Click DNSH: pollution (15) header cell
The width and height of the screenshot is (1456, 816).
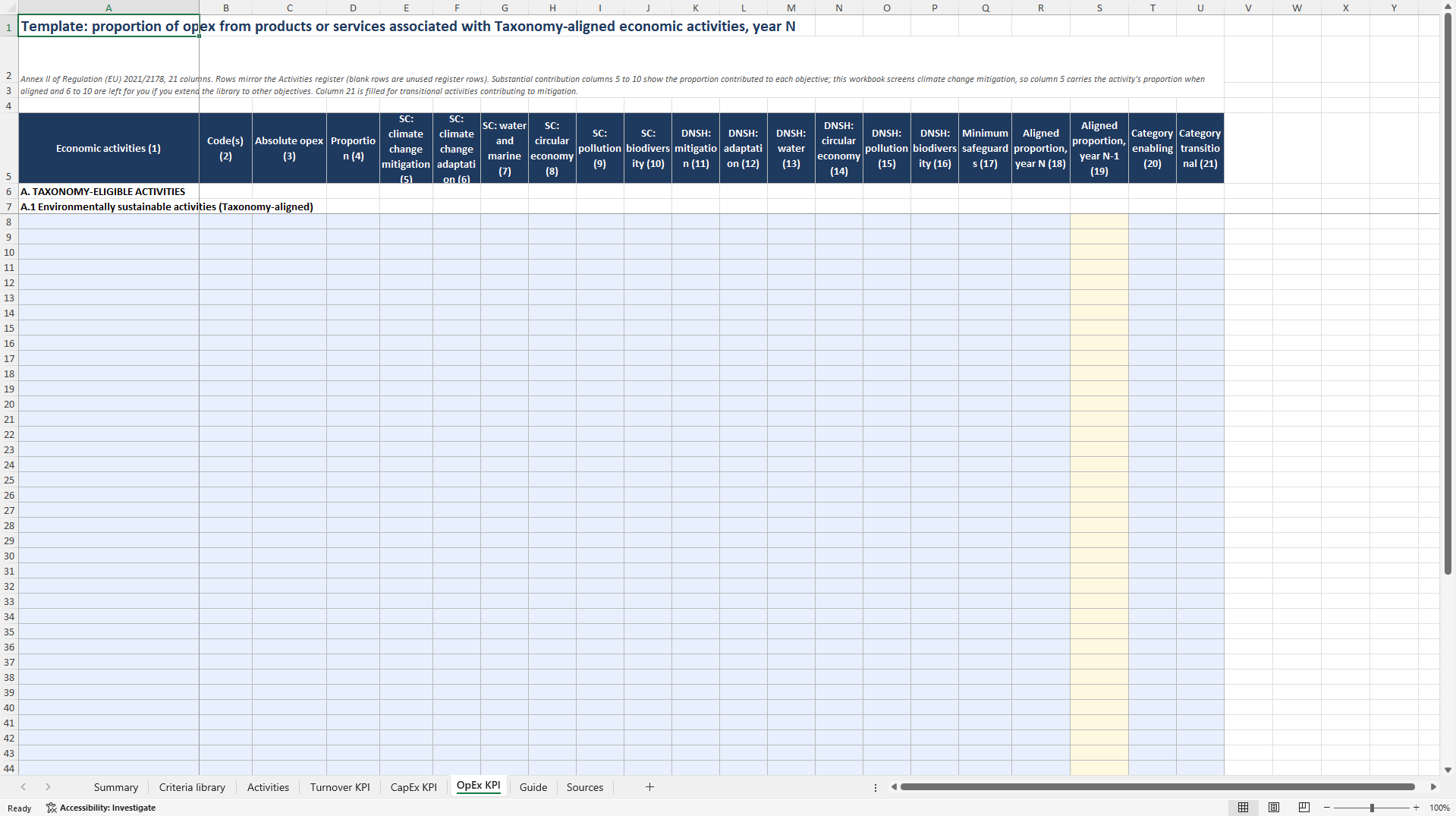point(886,148)
